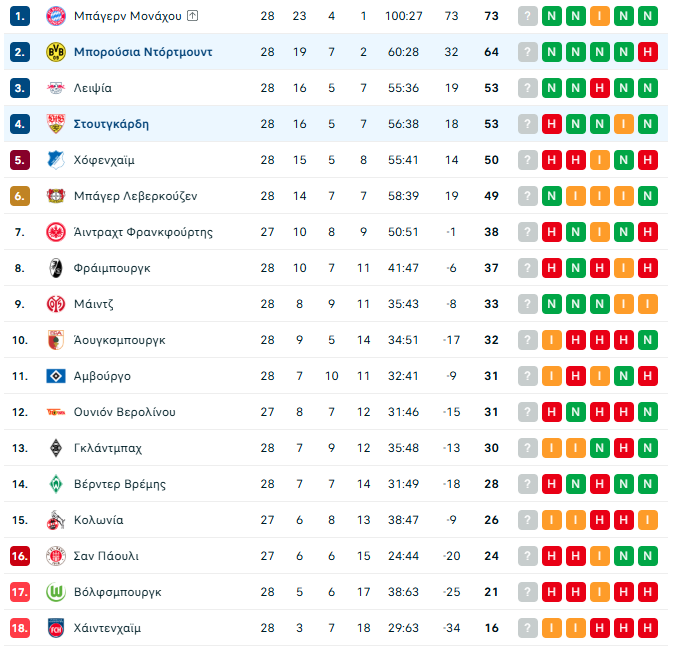
Task: Click the gray ? badge in Leipzig's row
Action: 527,88
